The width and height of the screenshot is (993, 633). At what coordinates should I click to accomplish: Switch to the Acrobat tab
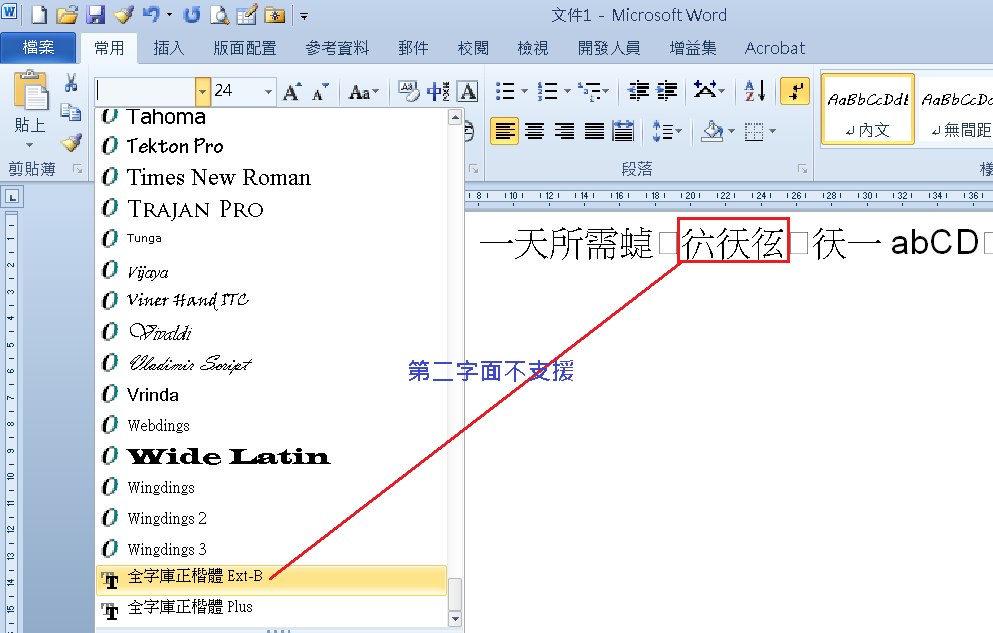pyautogui.click(x=775, y=48)
